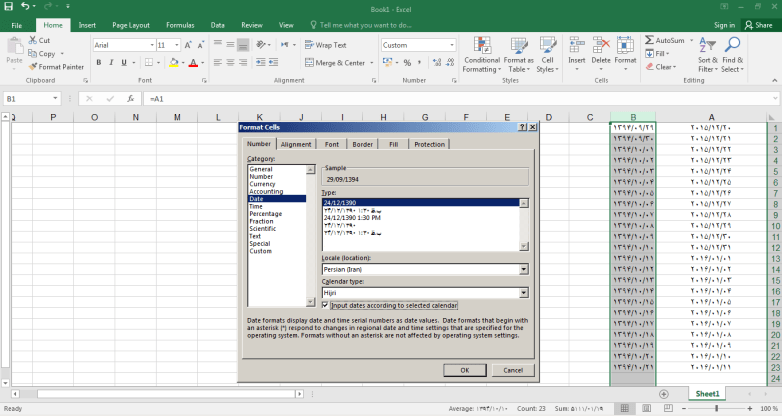
Task: Click the Paste clipboard icon
Action: (14, 46)
